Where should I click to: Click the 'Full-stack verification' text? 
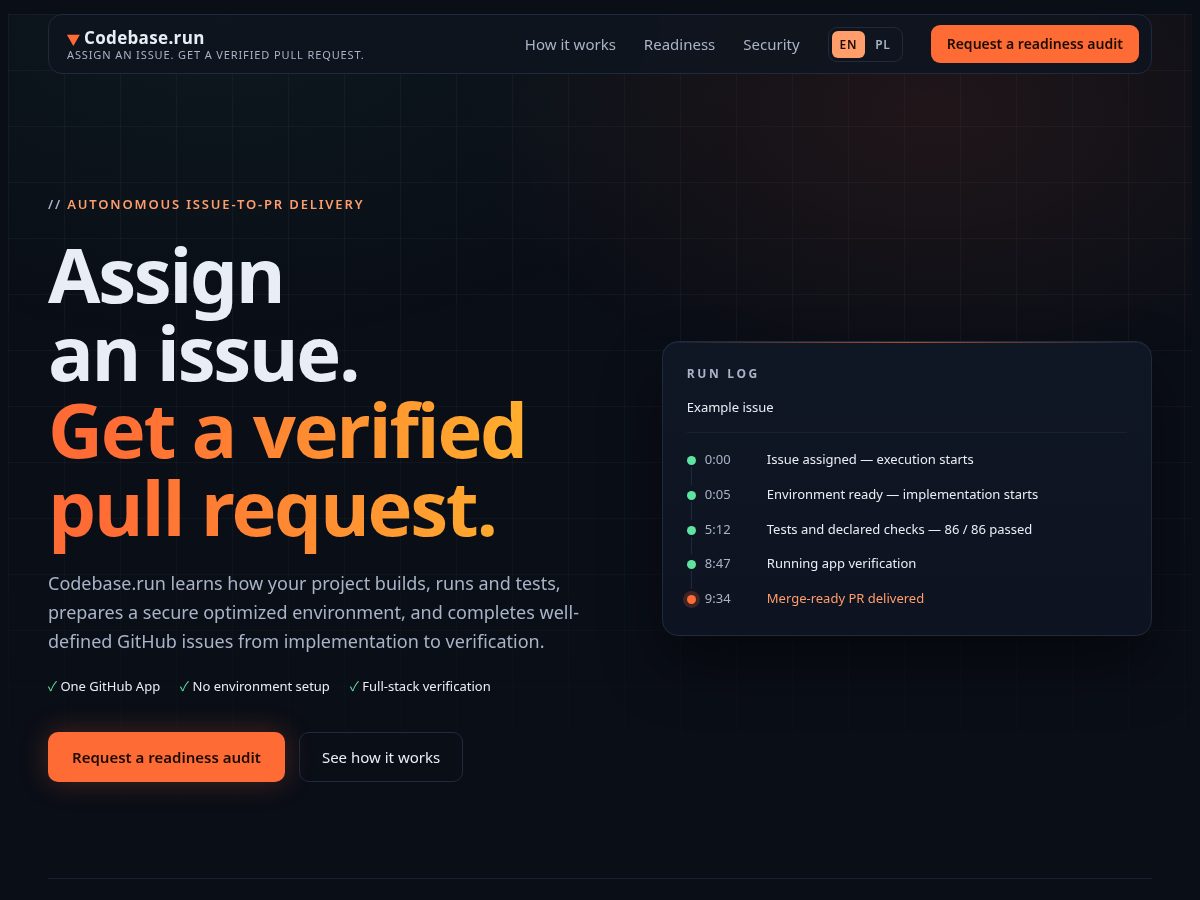click(426, 686)
